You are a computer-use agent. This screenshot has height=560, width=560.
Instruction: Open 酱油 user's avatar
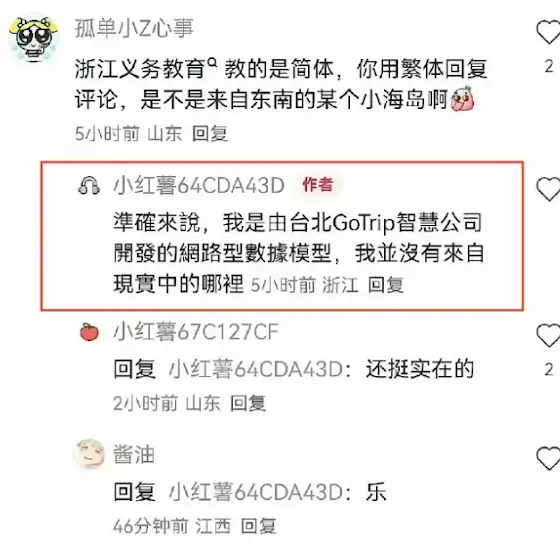pyautogui.click(x=89, y=454)
